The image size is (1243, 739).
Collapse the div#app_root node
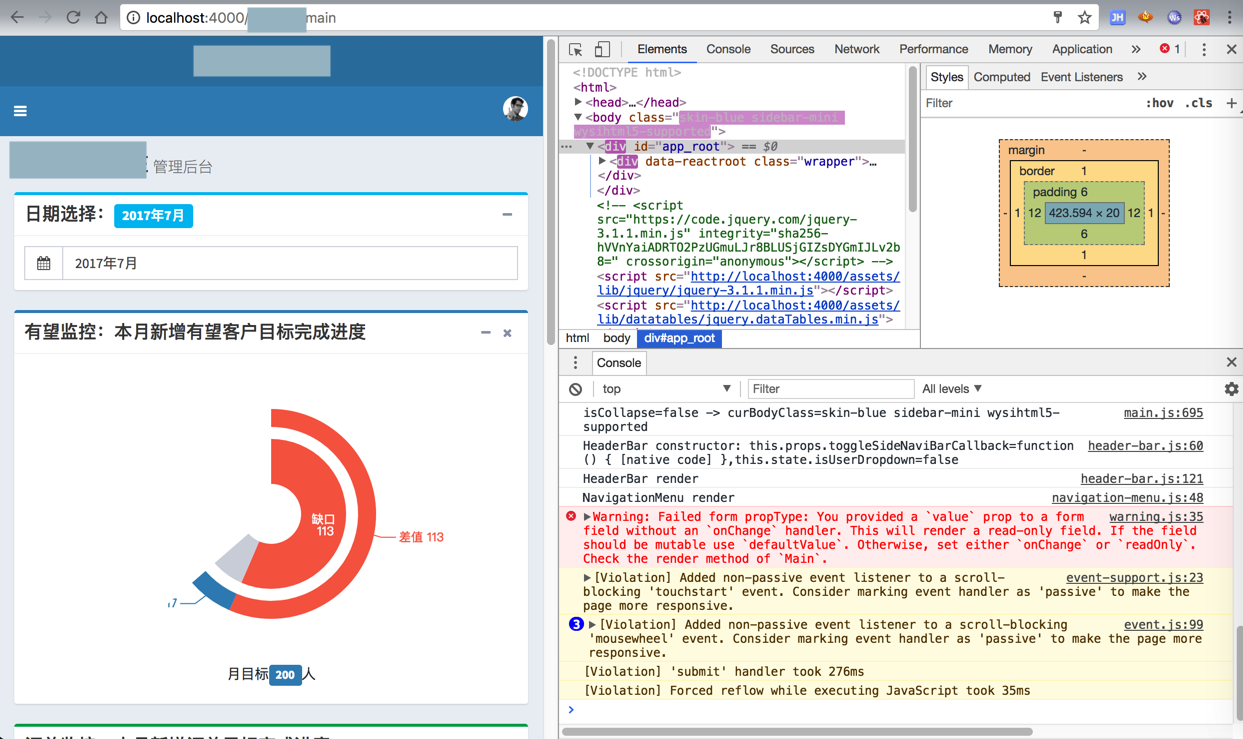pos(590,146)
